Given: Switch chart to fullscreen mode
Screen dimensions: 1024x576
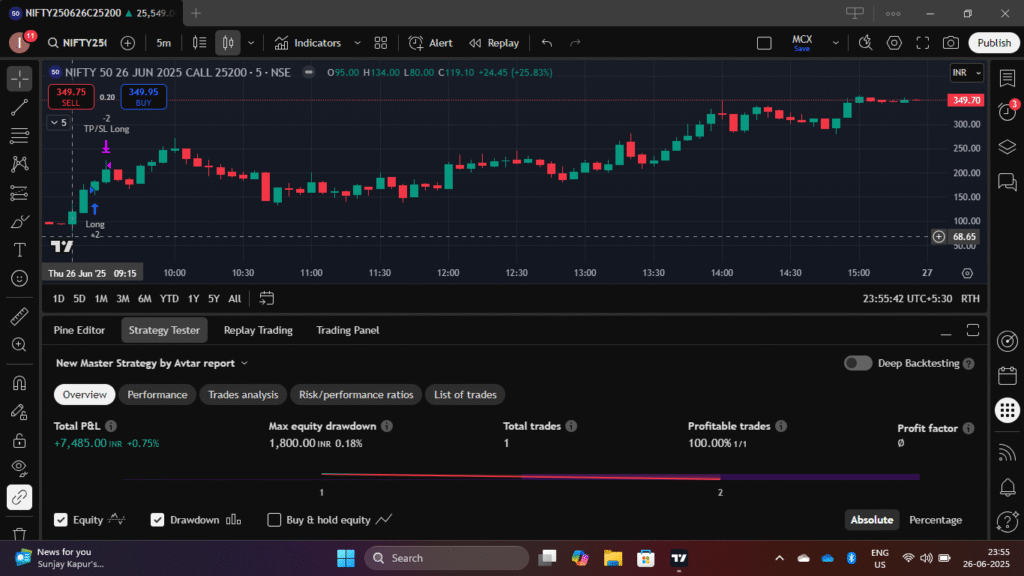Looking at the screenshot, I should [923, 43].
